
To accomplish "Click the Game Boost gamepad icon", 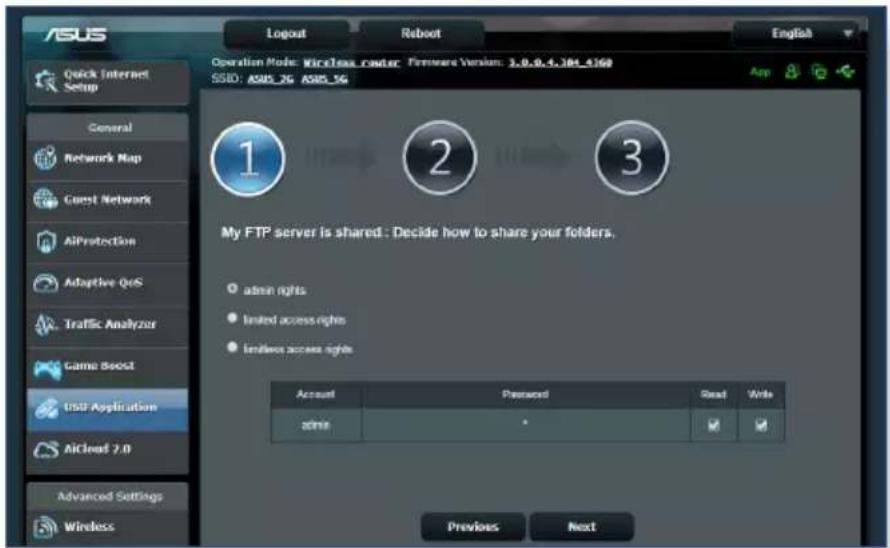I will [x=47, y=369].
